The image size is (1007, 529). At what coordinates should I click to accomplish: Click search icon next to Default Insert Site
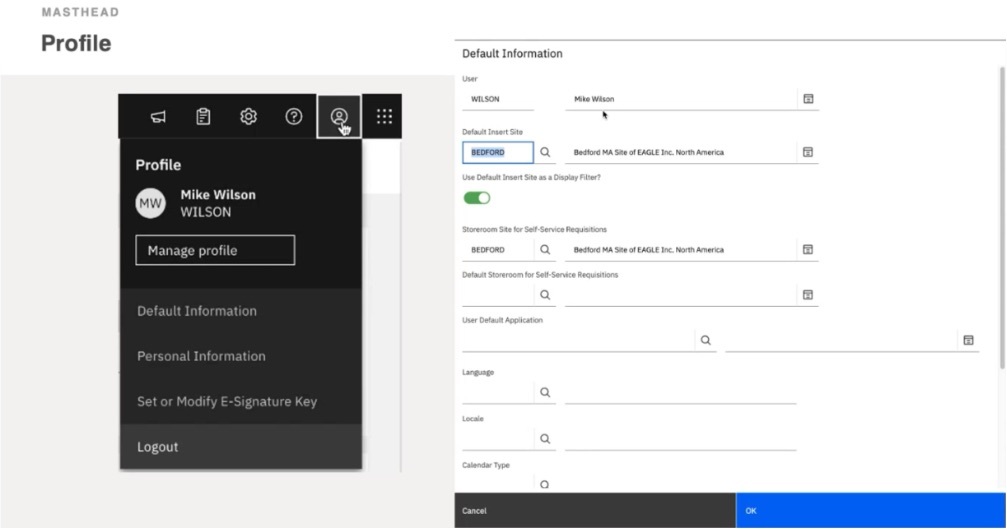tap(545, 153)
